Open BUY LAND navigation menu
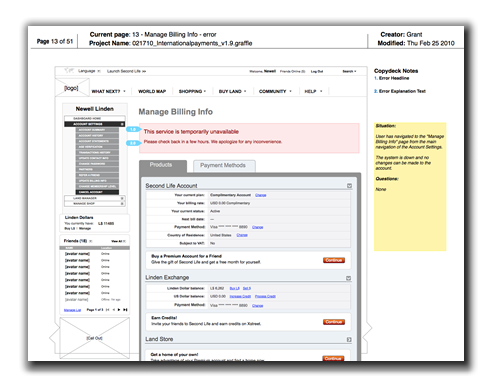Image resolution: width=488 pixels, height=383 pixels. [232, 91]
